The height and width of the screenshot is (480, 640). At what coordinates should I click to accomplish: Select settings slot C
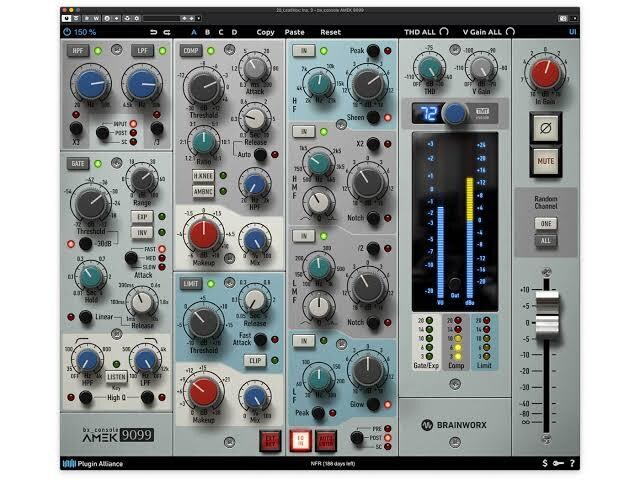(x=221, y=32)
